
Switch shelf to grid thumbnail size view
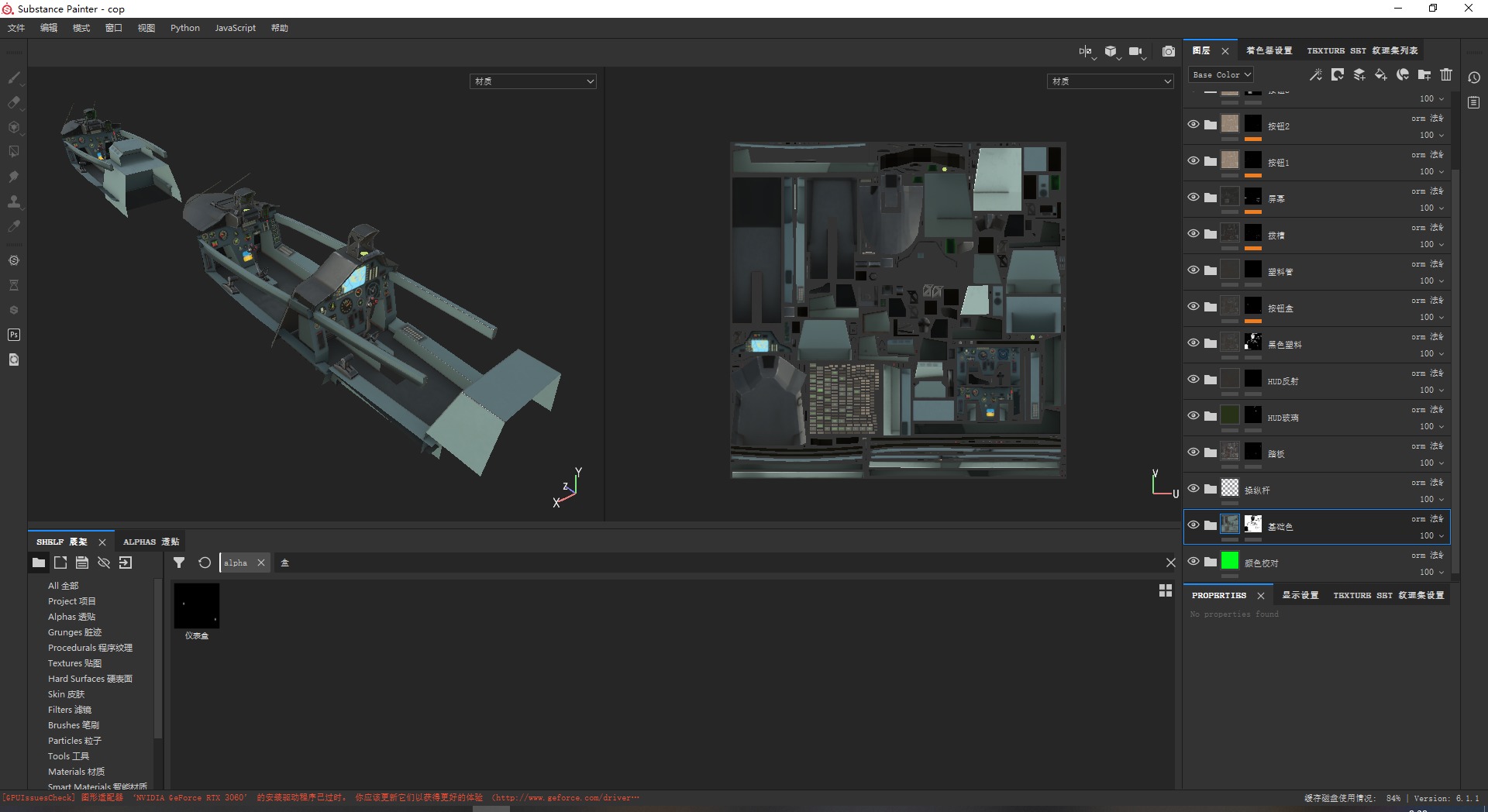[1166, 590]
